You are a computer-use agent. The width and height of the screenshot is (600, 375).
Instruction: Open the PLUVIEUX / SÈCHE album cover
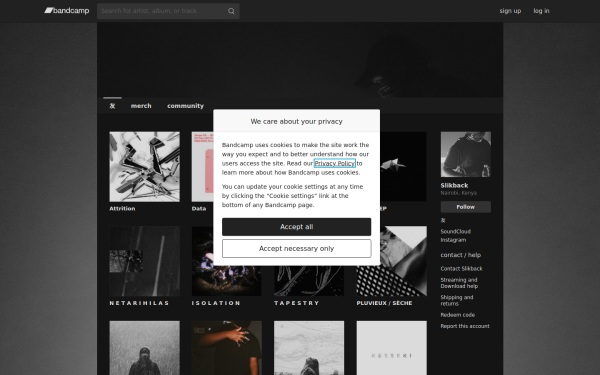click(x=403, y=261)
